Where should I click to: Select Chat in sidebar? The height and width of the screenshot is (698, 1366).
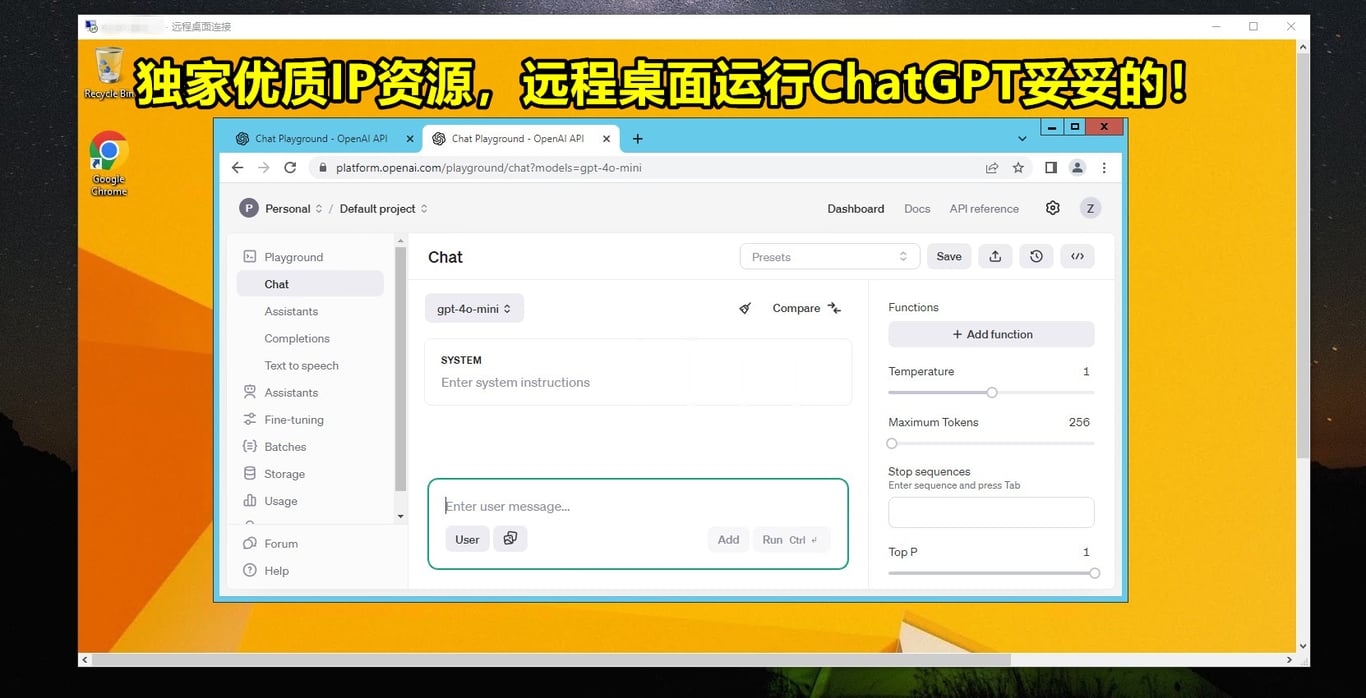(310, 284)
